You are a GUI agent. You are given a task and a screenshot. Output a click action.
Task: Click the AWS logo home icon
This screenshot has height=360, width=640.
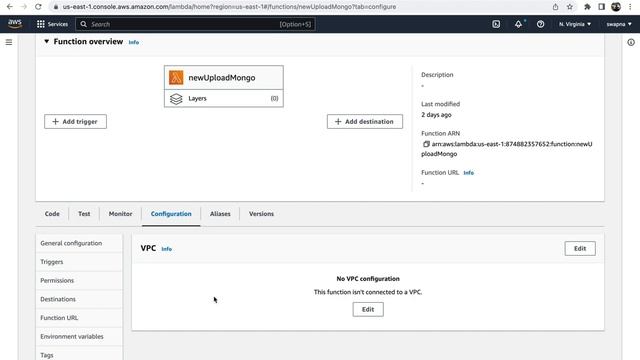[15, 24]
